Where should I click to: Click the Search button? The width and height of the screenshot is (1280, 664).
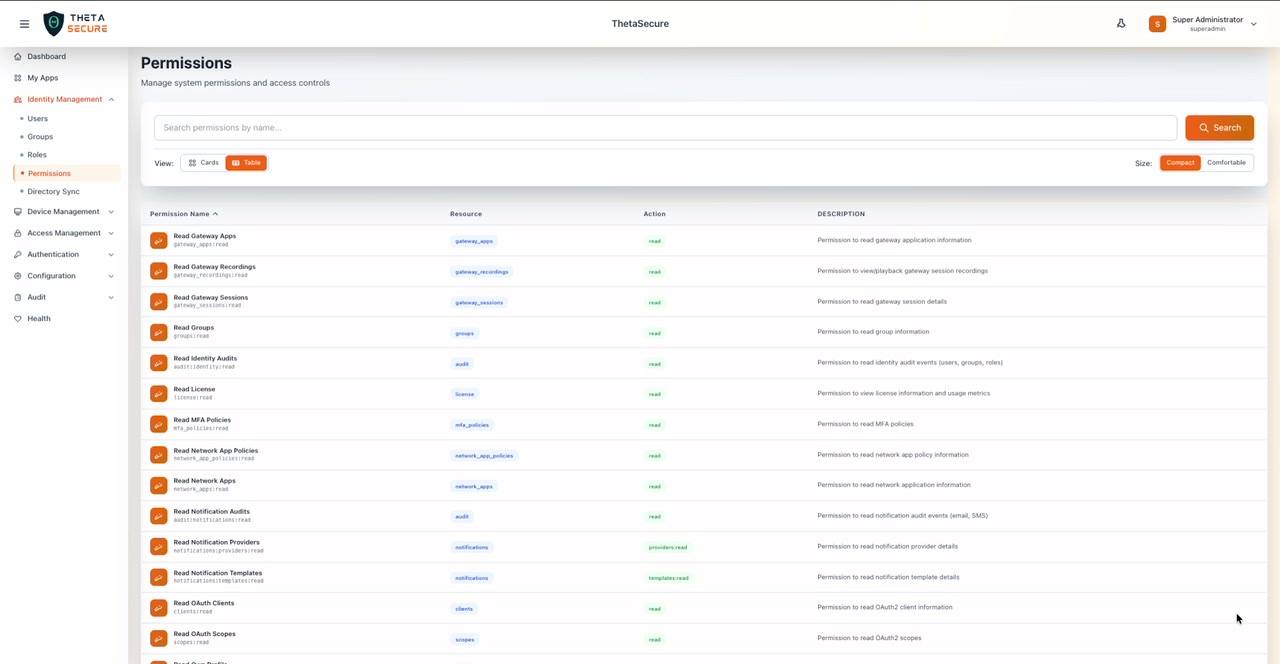tap(1219, 127)
